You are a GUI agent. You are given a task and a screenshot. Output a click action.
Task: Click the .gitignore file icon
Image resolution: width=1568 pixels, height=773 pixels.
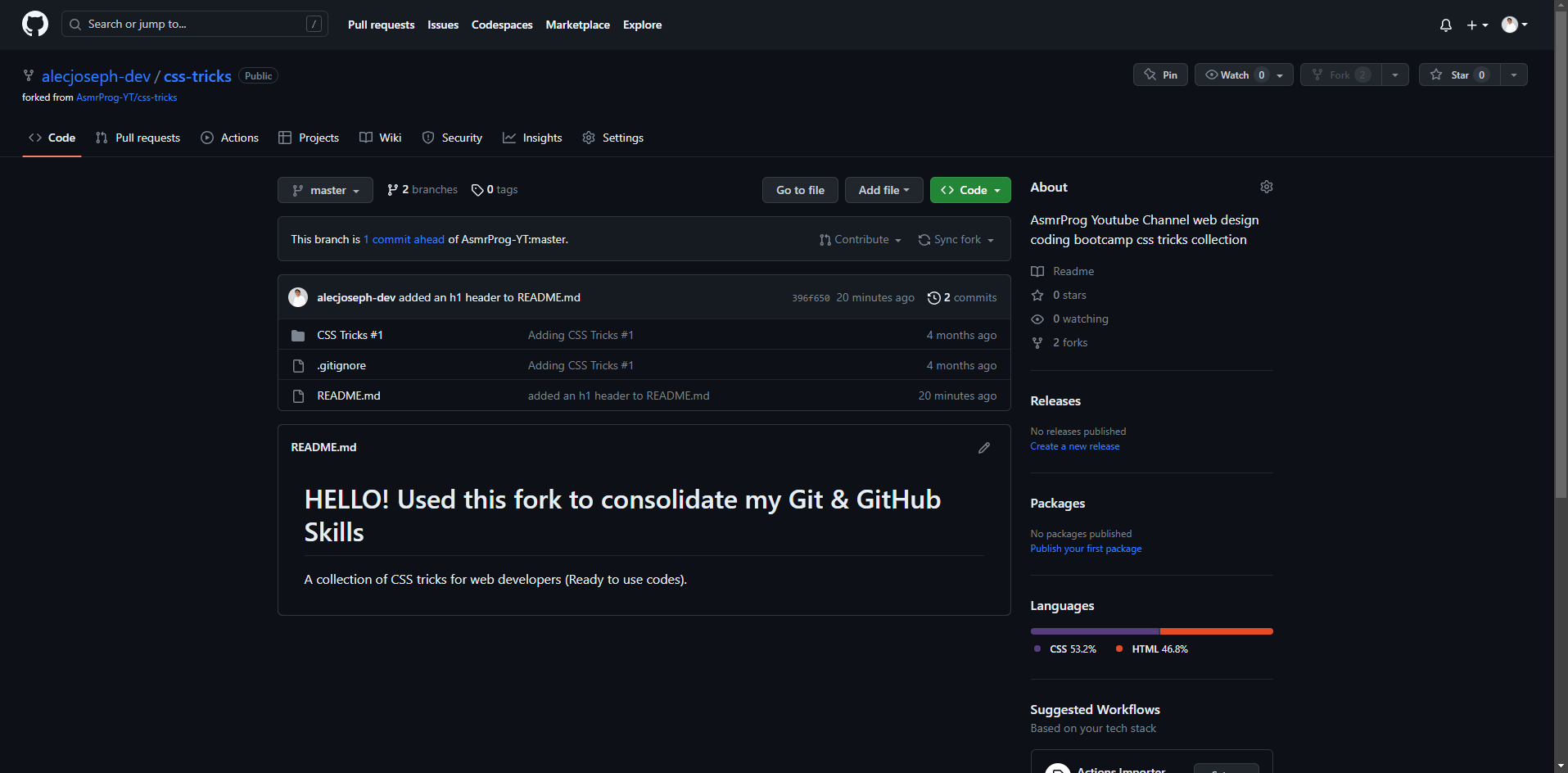point(298,366)
